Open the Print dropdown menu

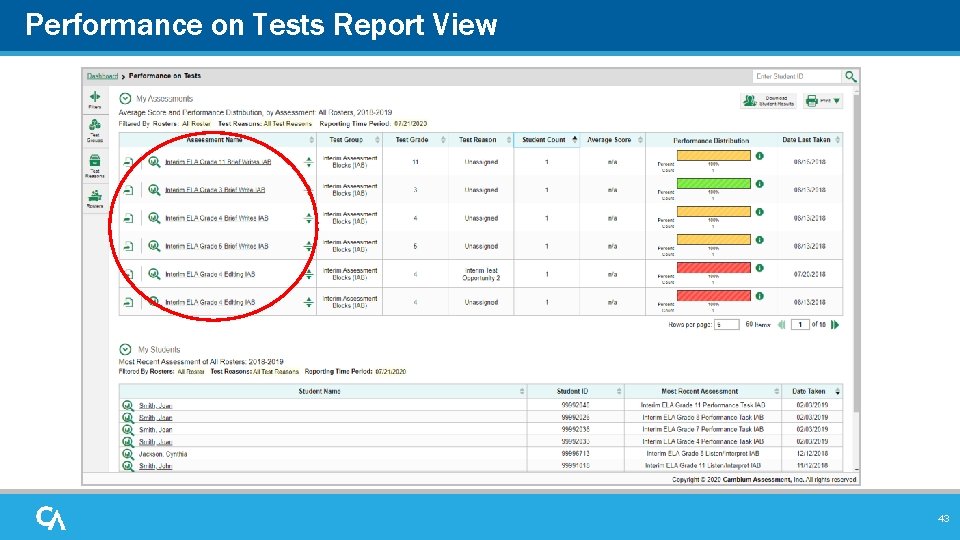click(823, 100)
